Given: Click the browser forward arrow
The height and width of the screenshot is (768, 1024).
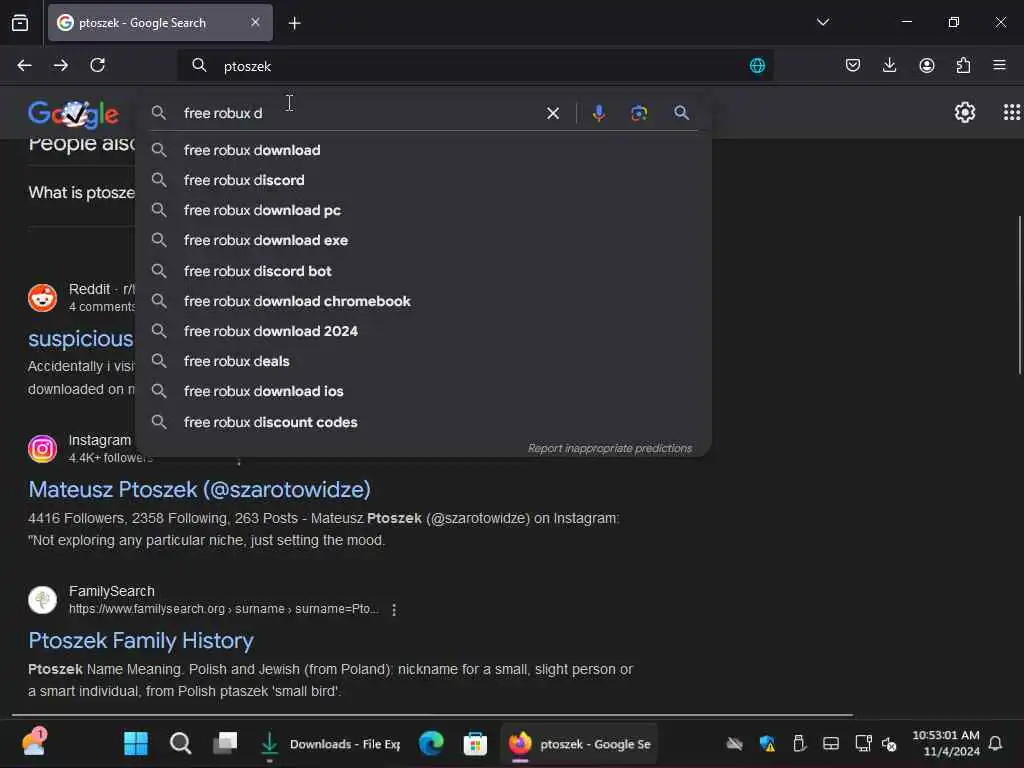Looking at the screenshot, I should tap(61, 65).
